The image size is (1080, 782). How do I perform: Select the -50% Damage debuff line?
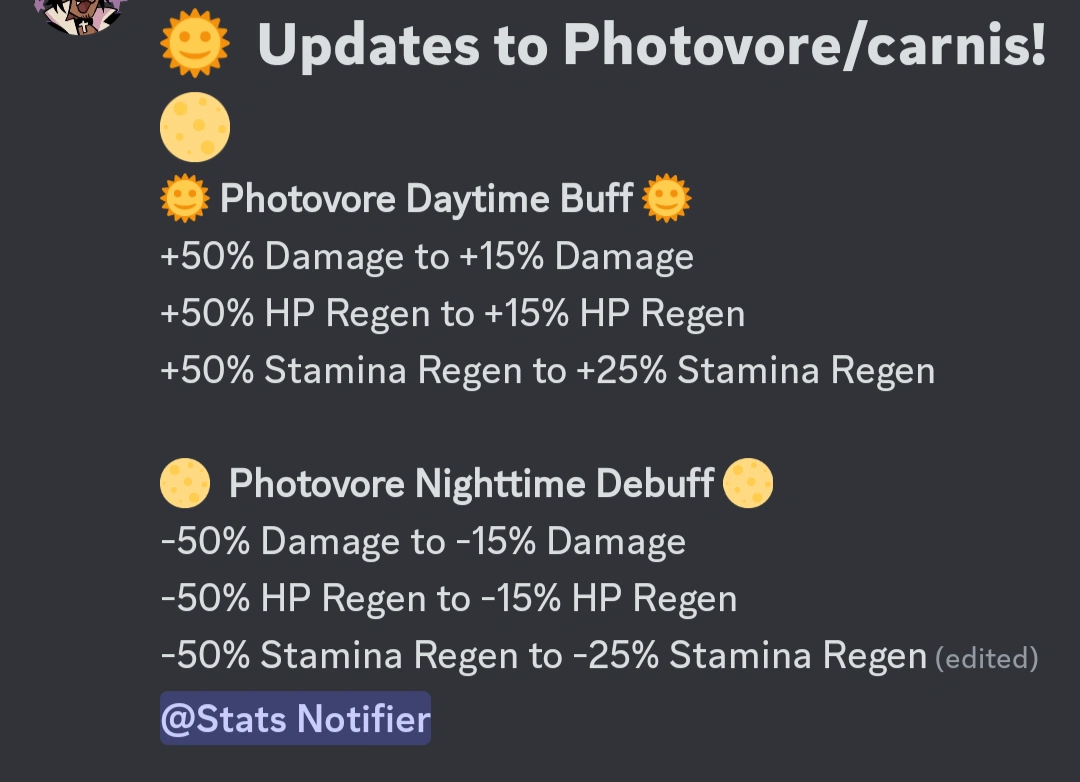pyautogui.click(x=422, y=541)
